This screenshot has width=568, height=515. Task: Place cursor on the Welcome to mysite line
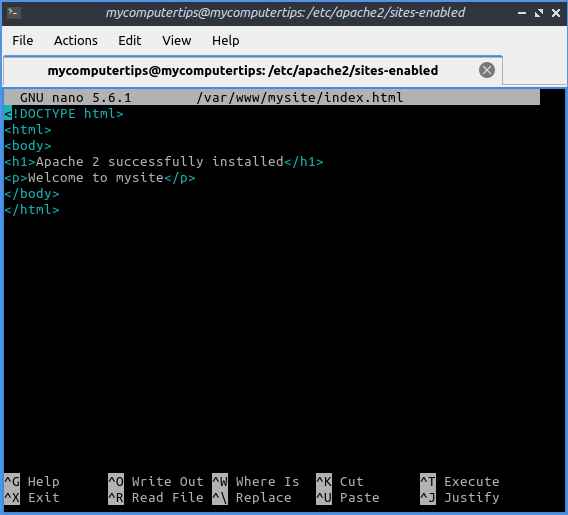pos(100,177)
